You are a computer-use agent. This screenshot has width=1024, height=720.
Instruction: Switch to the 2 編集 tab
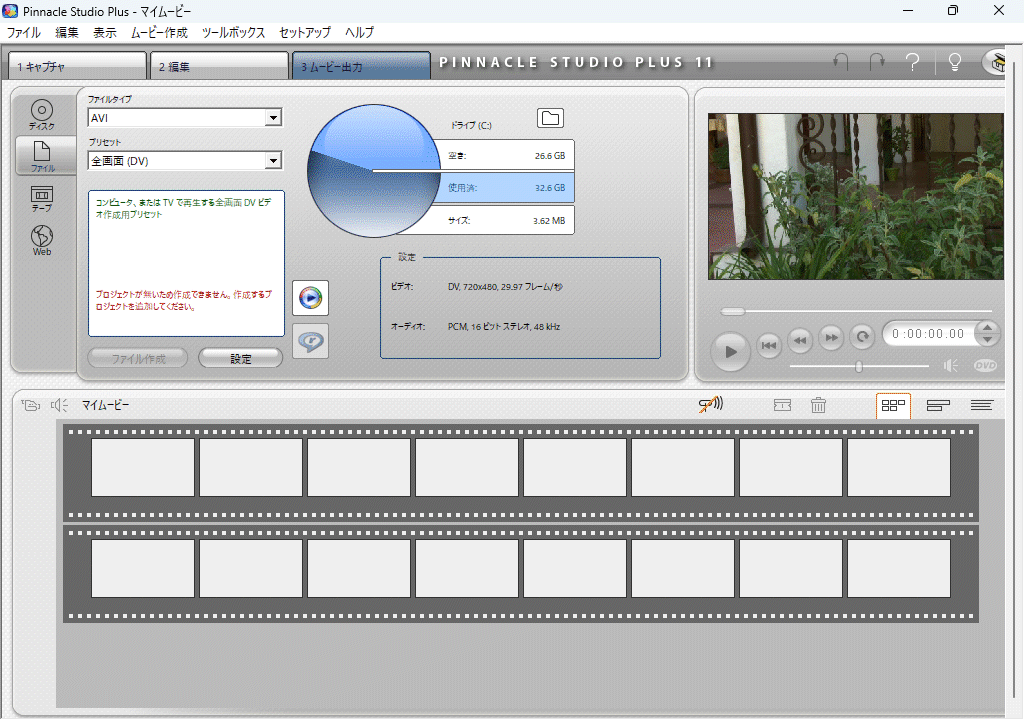tap(219, 66)
